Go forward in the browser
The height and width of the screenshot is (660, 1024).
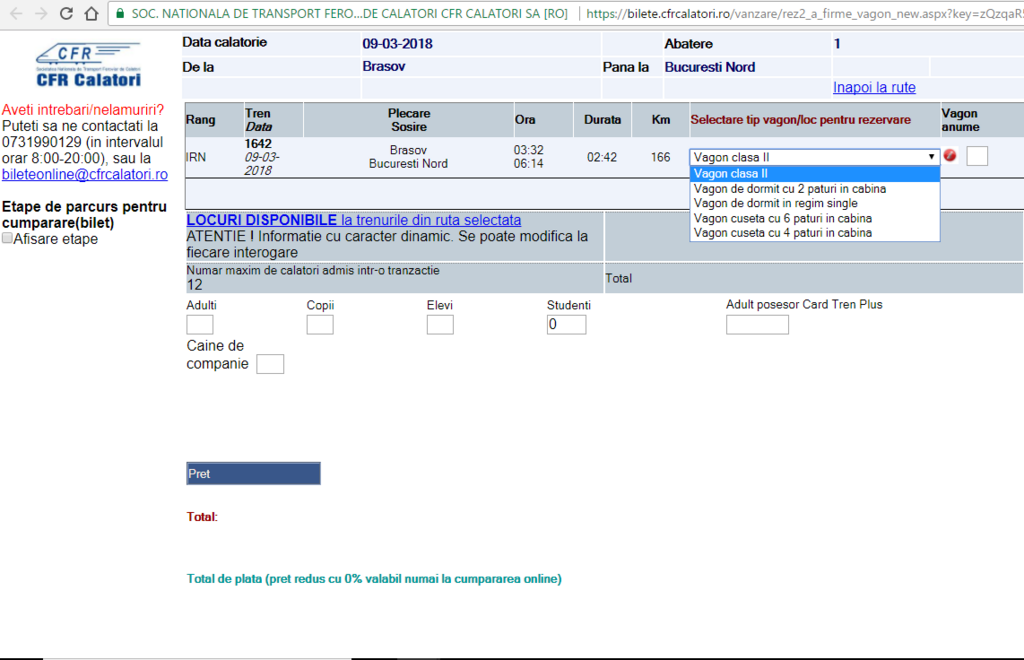point(41,13)
